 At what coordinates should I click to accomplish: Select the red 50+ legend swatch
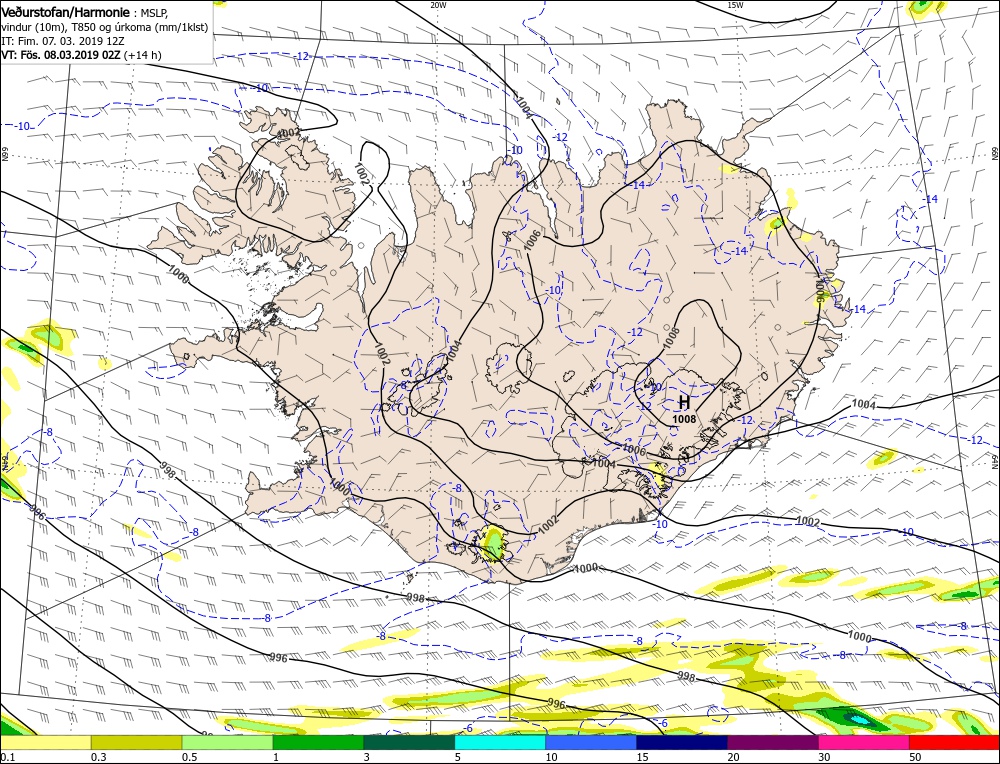pyautogui.click(x=954, y=742)
